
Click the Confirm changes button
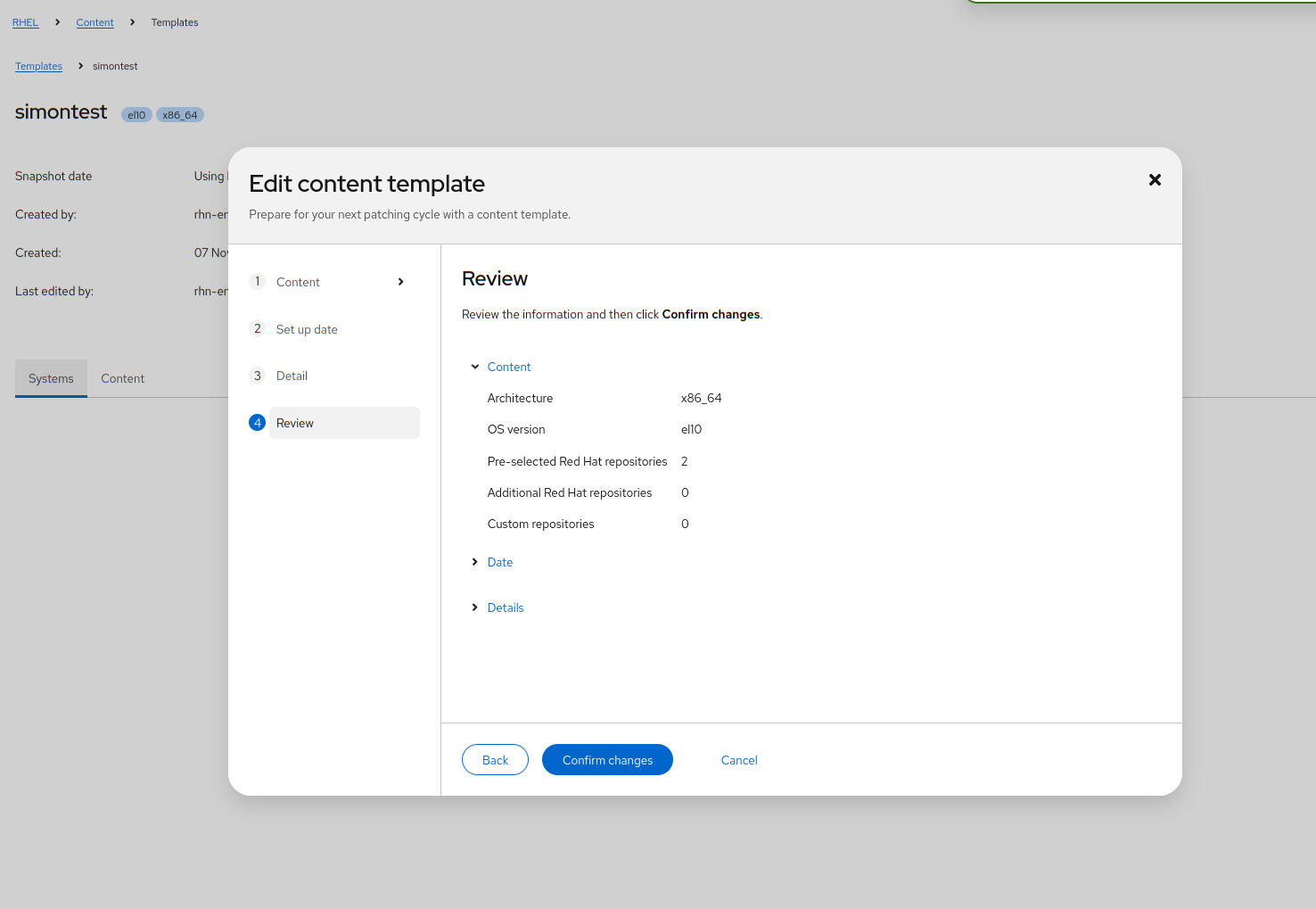pos(607,760)
